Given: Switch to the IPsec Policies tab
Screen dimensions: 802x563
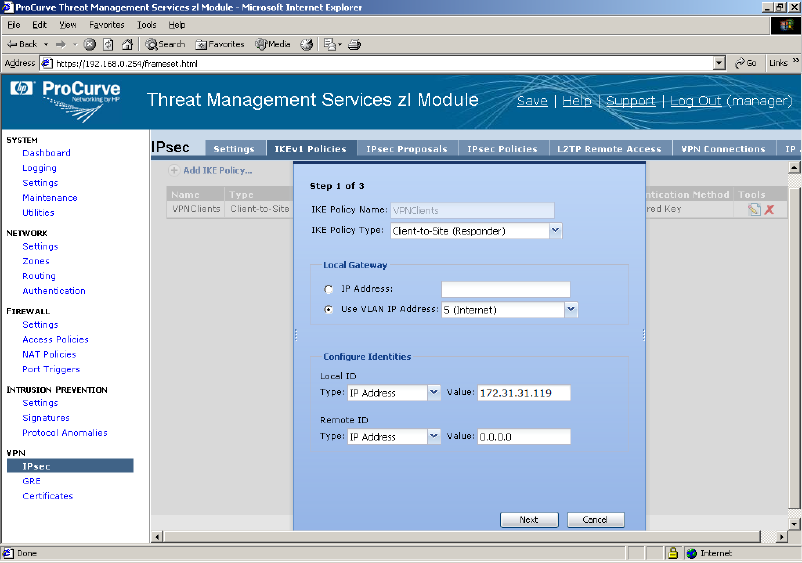Looking at the screenshot, I should coord(502,149).
